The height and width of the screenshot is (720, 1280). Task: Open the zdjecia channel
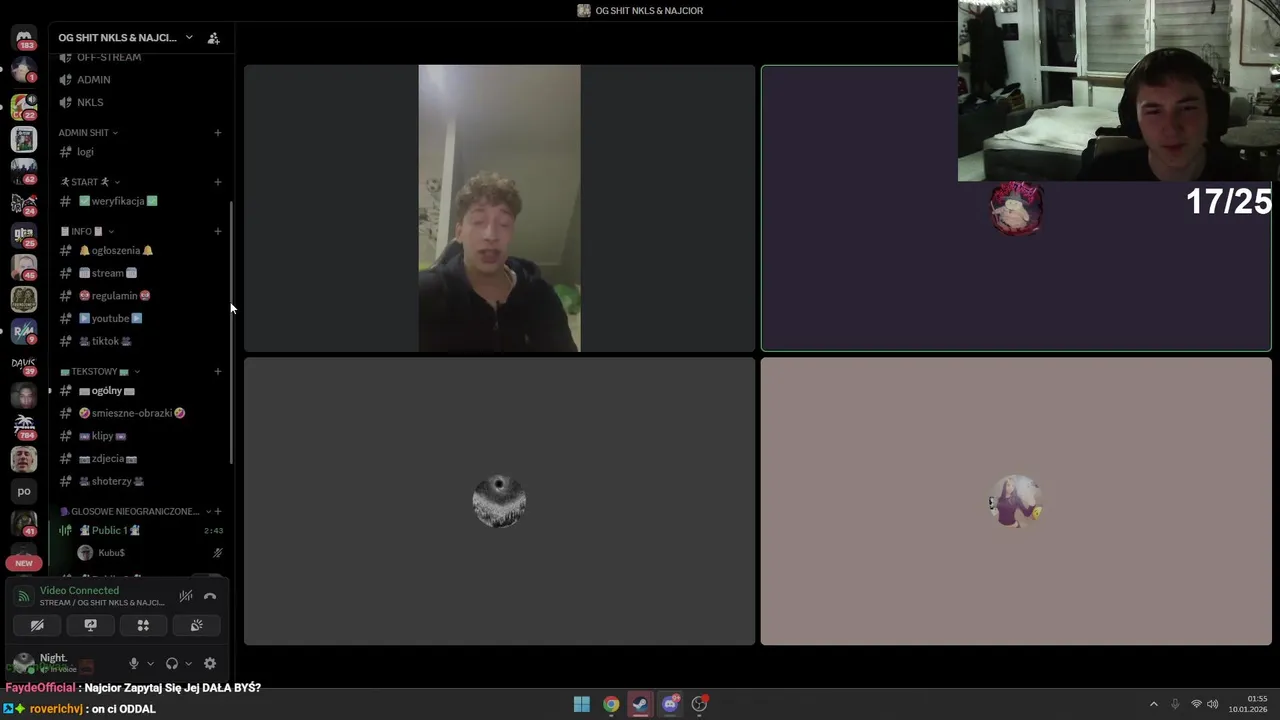click(140, 458)
